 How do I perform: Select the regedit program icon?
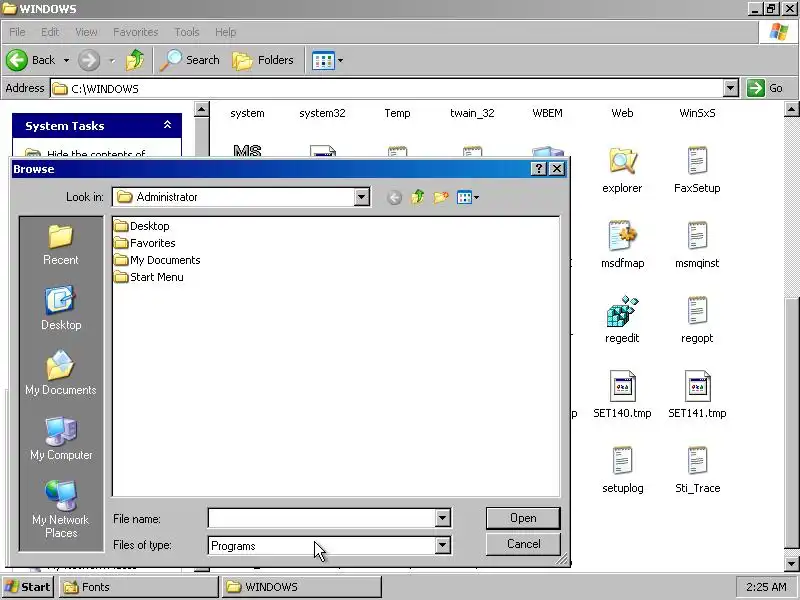[622, 311]
